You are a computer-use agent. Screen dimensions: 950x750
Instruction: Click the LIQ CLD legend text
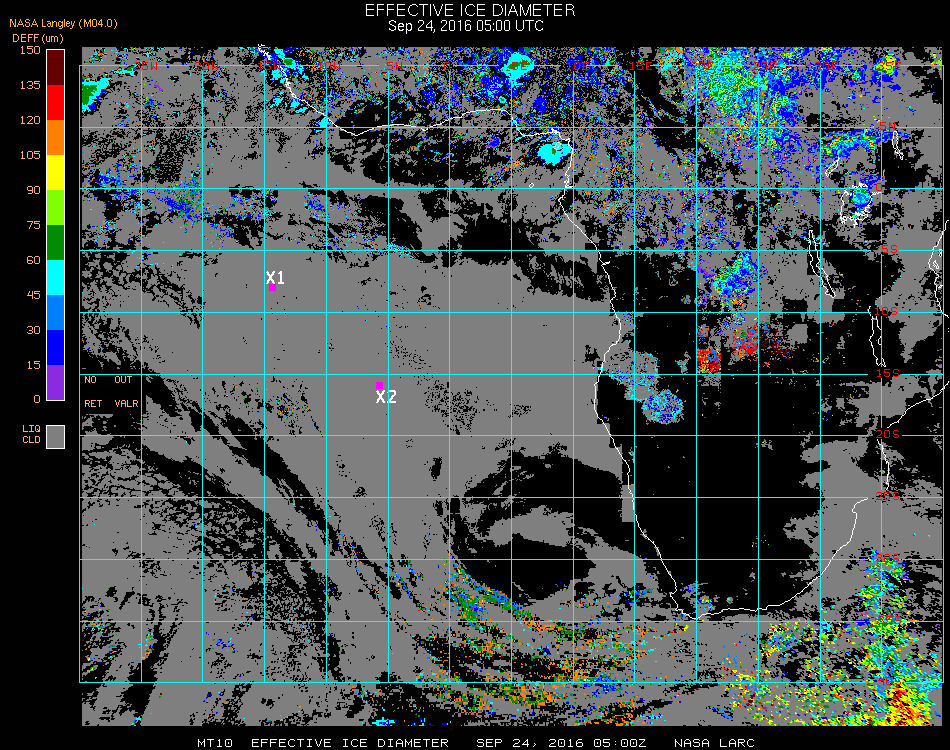32,434
